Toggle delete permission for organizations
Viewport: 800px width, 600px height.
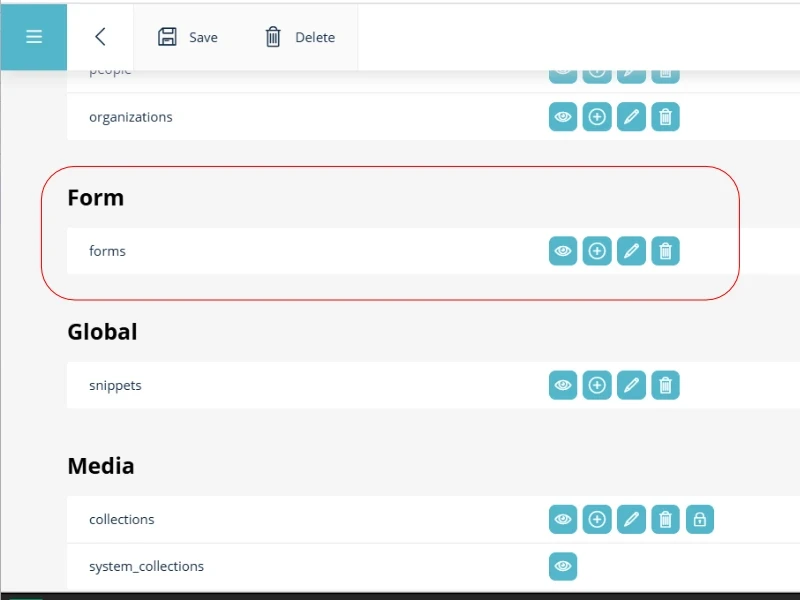click(665, 117)
